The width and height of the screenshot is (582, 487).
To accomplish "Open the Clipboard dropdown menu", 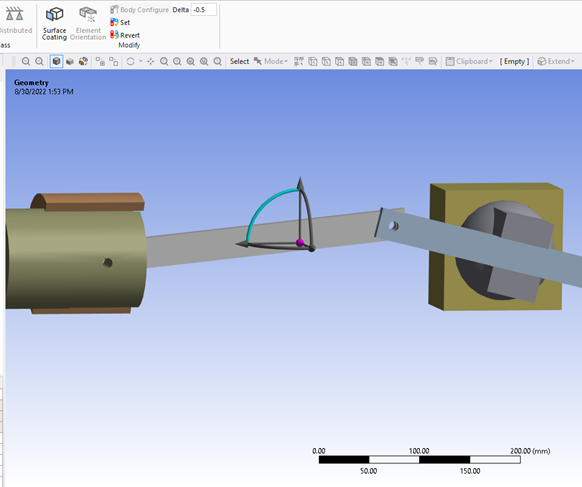I will [469, 61].
